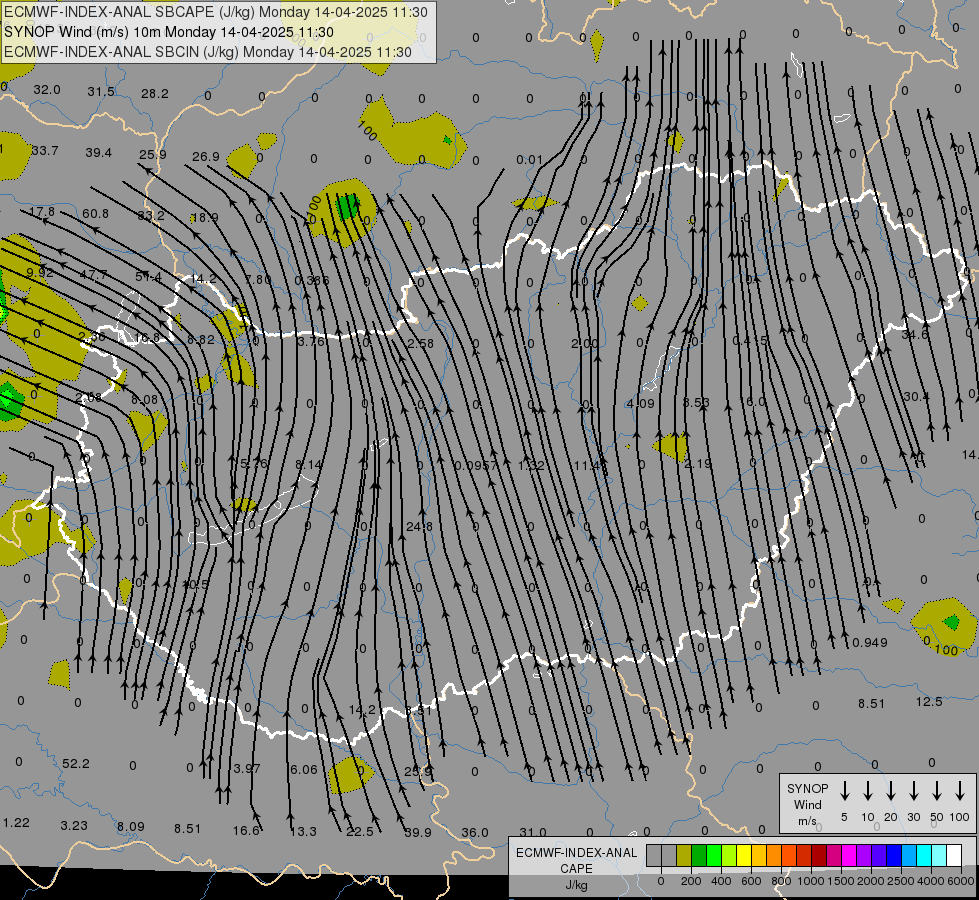This screenshot has height=900, width=979.
Task: Click the 2500 tick label on CAPE scale
Action: [900, 881]
